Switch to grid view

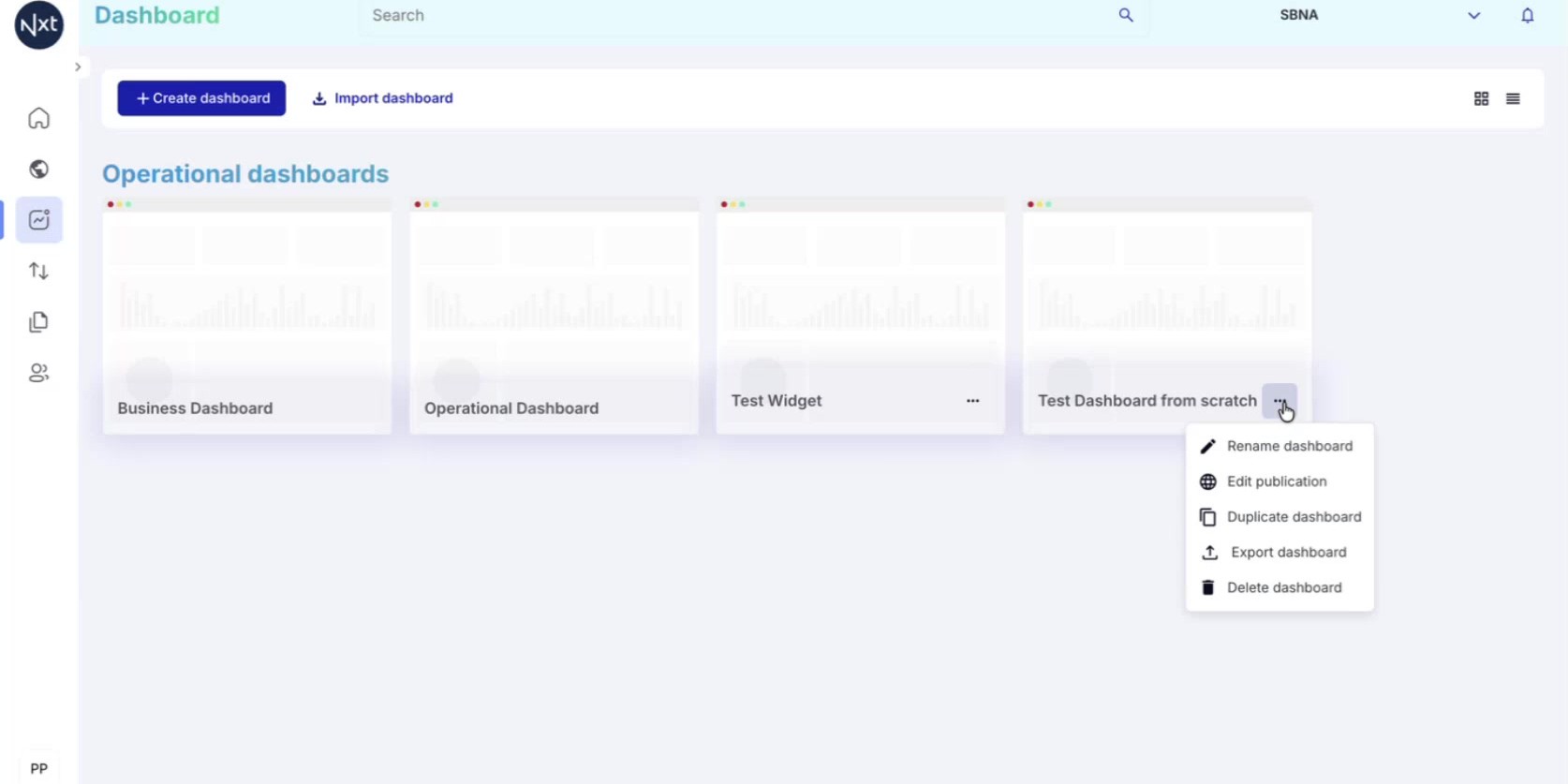(x=1481, y=98)
